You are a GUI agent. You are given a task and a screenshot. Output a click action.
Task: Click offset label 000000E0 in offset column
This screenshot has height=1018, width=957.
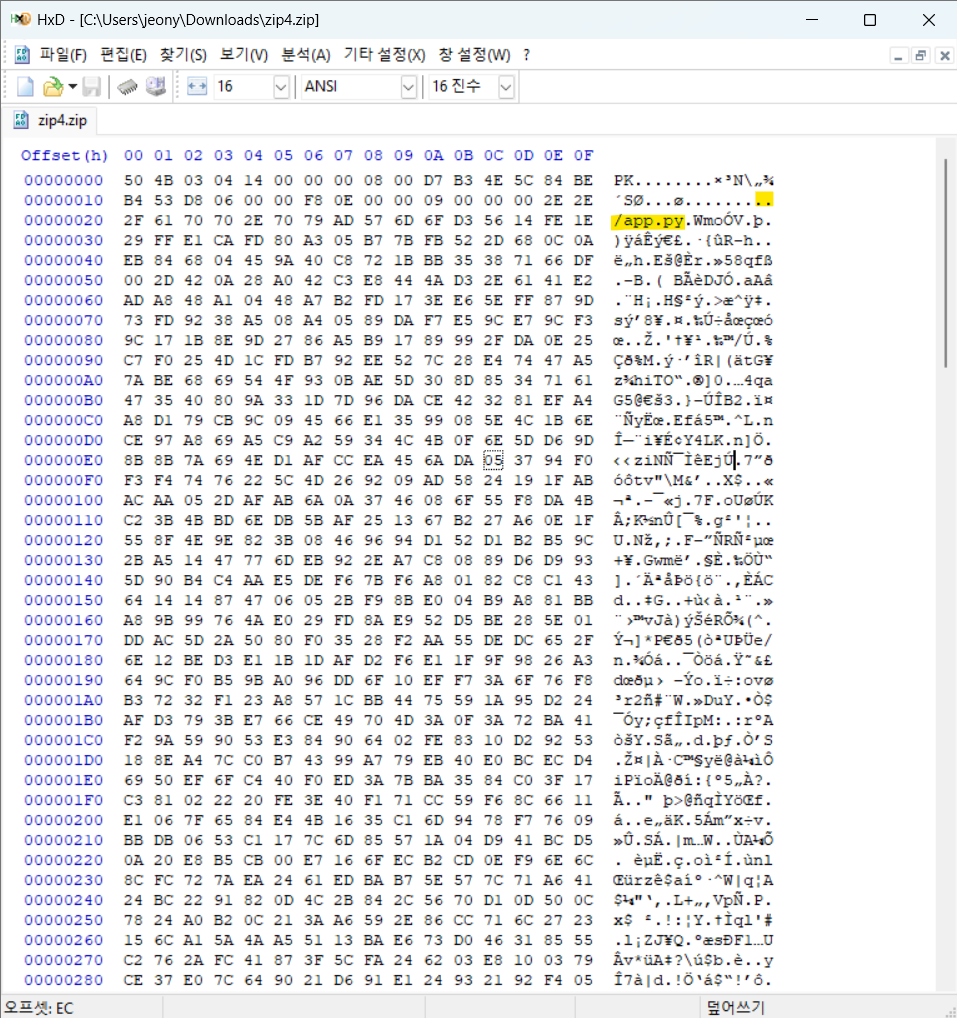pyautogui.click(x=64, y=460)
